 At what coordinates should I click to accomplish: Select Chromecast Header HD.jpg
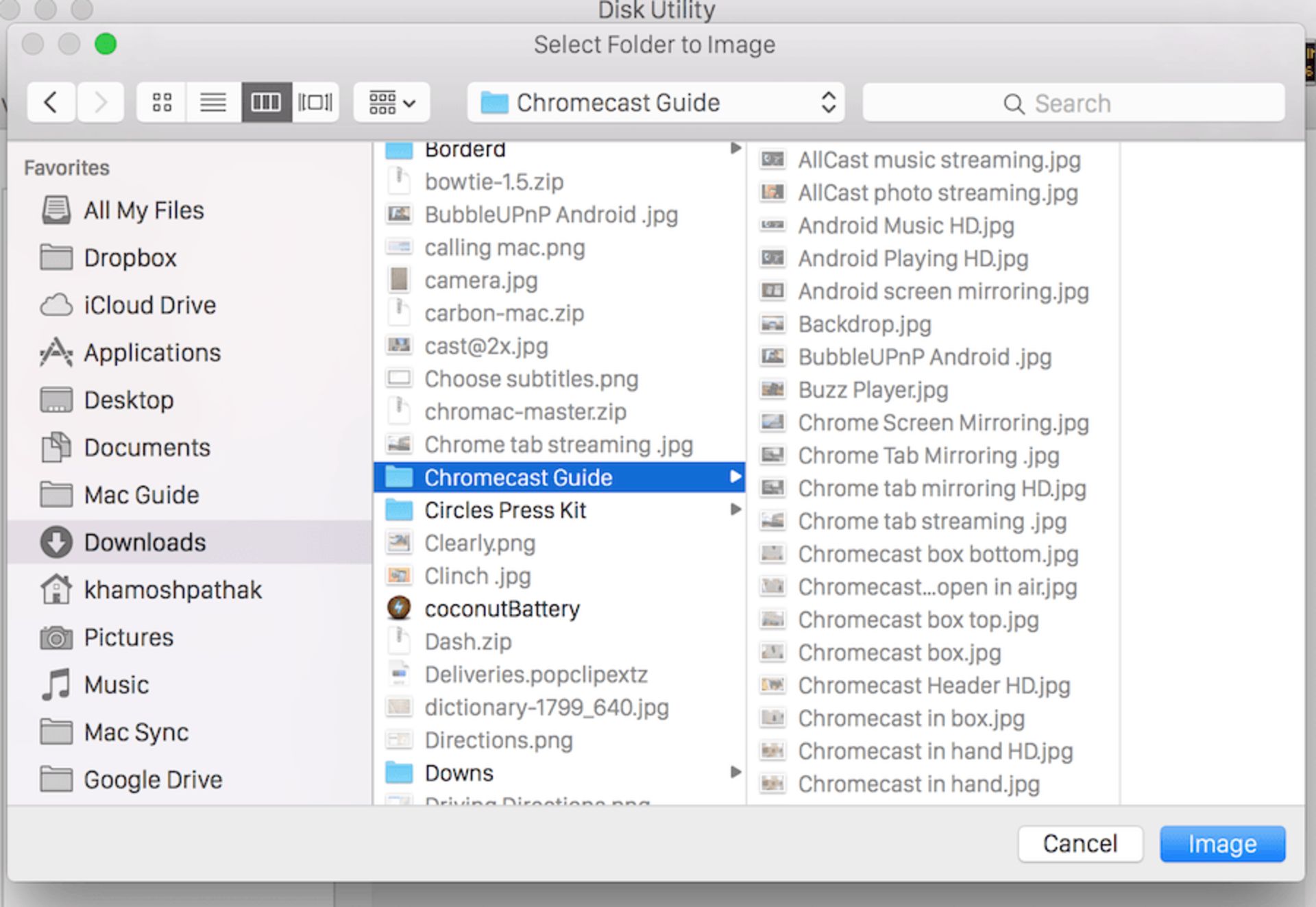[x=933, y=686]
